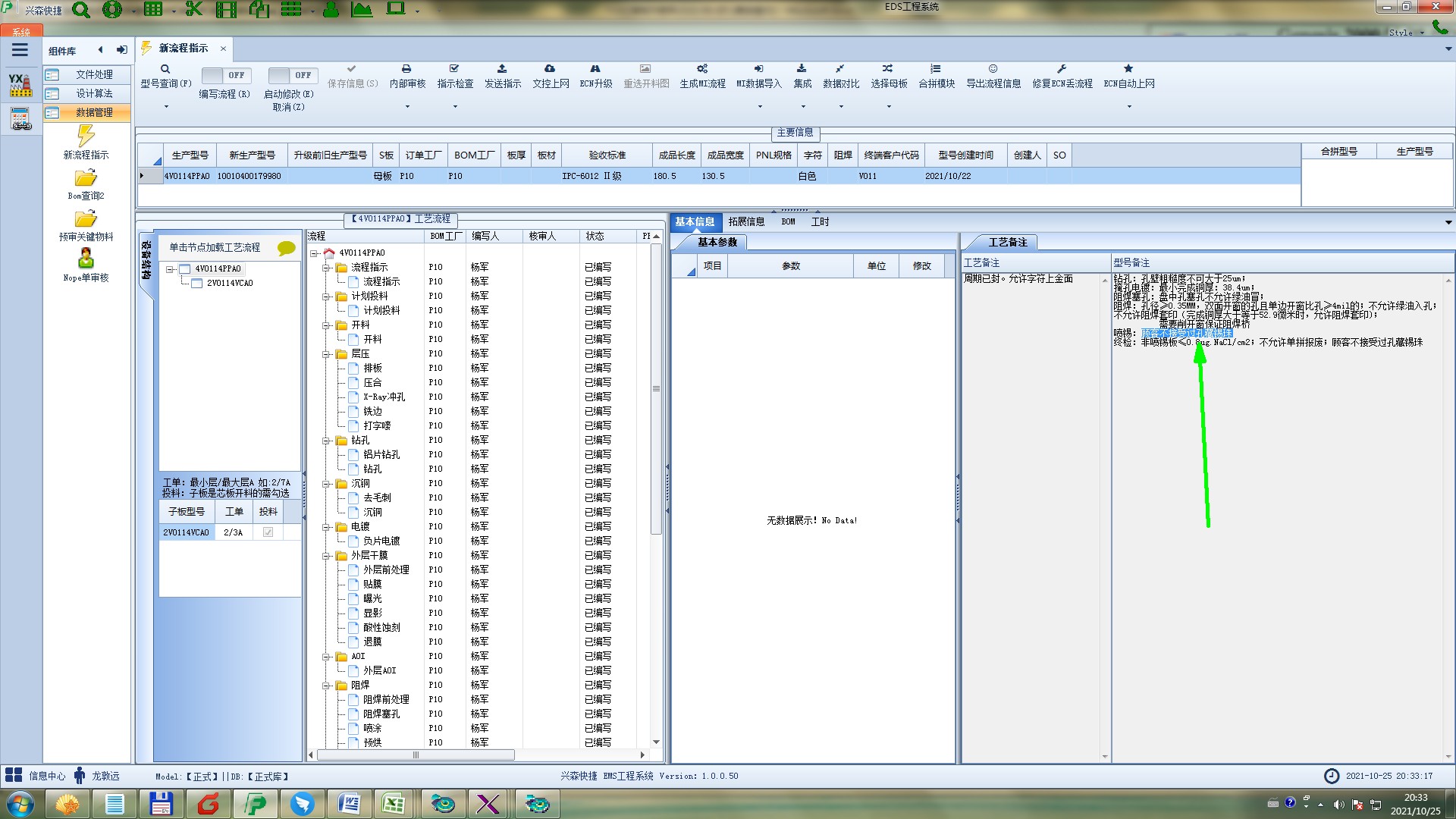This screenshot has height=819, width=1456.
Task: Click the 型号查询 search icon
Action: coord(165,69)
